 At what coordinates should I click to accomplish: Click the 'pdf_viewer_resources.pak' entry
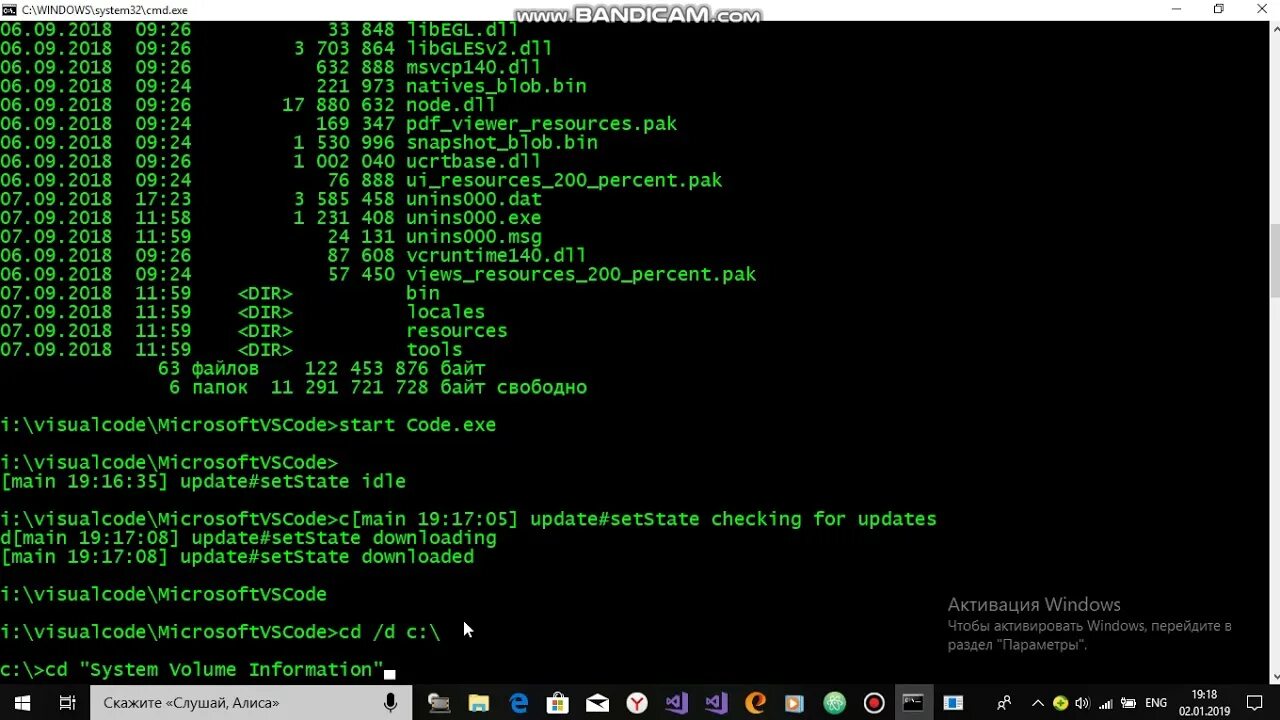(541, 124)
